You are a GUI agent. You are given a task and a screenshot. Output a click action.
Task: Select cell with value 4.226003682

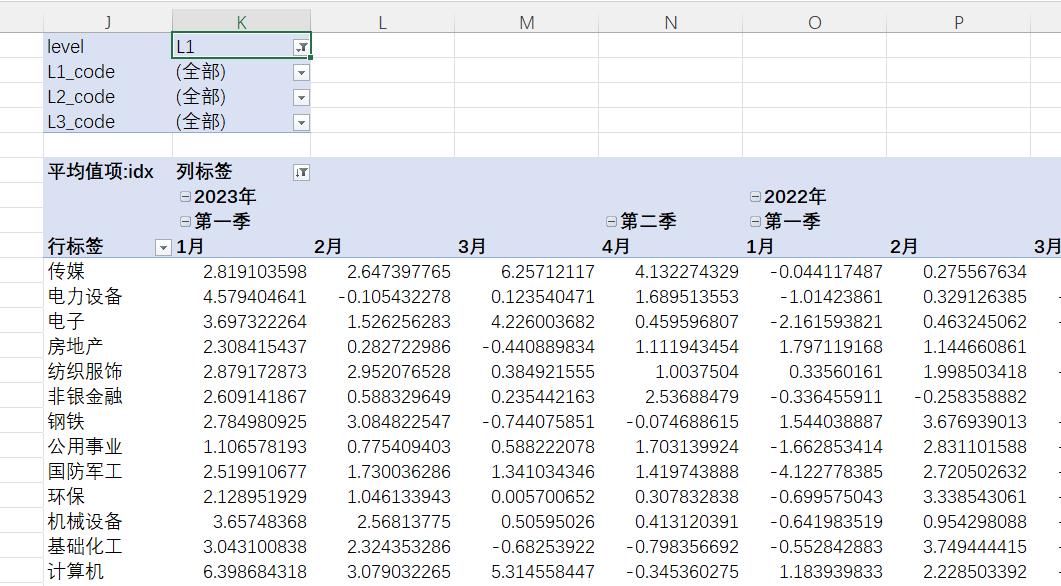(526, 321)
